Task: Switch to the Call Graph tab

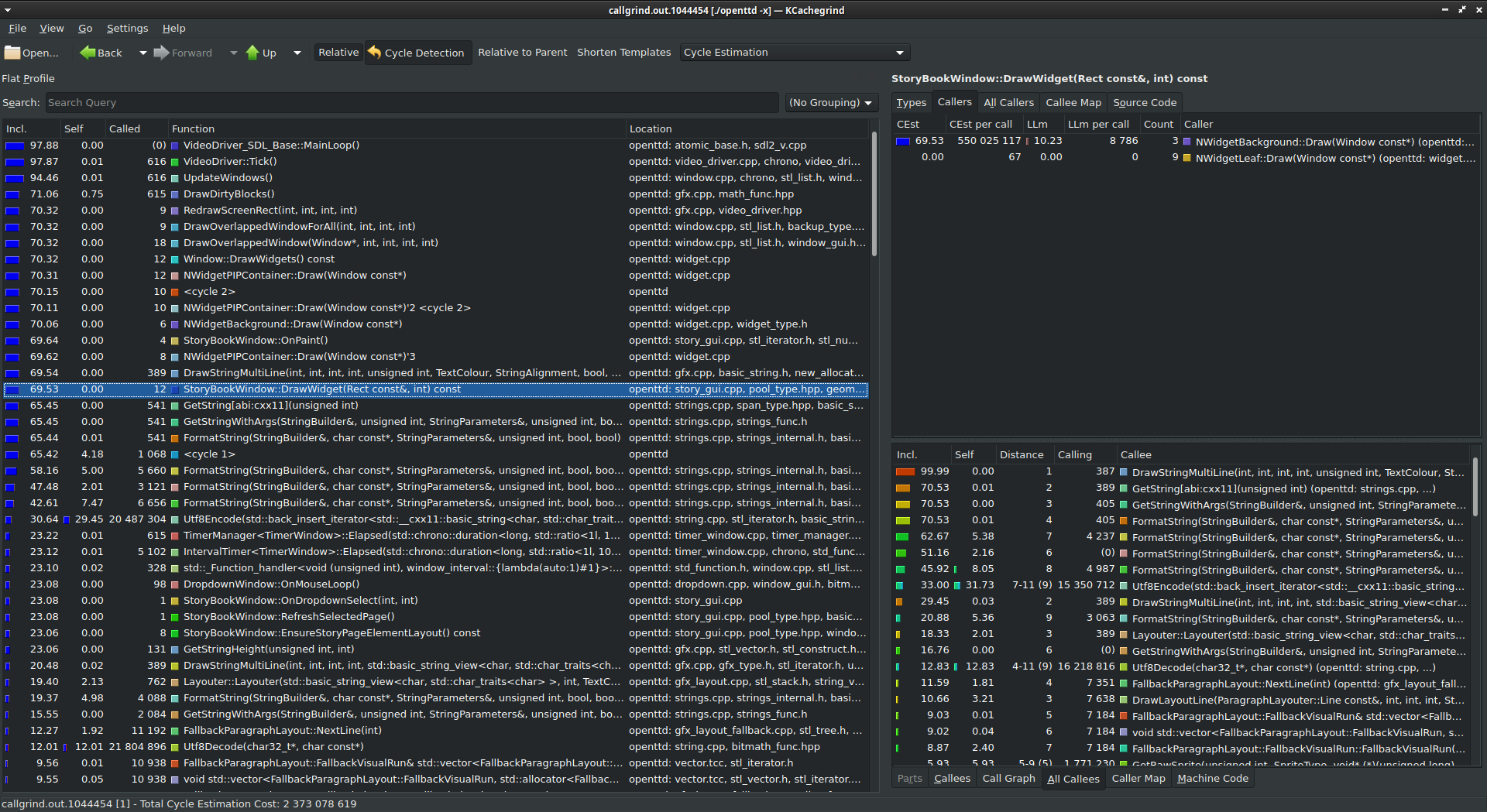Action: coord(1008,779)
